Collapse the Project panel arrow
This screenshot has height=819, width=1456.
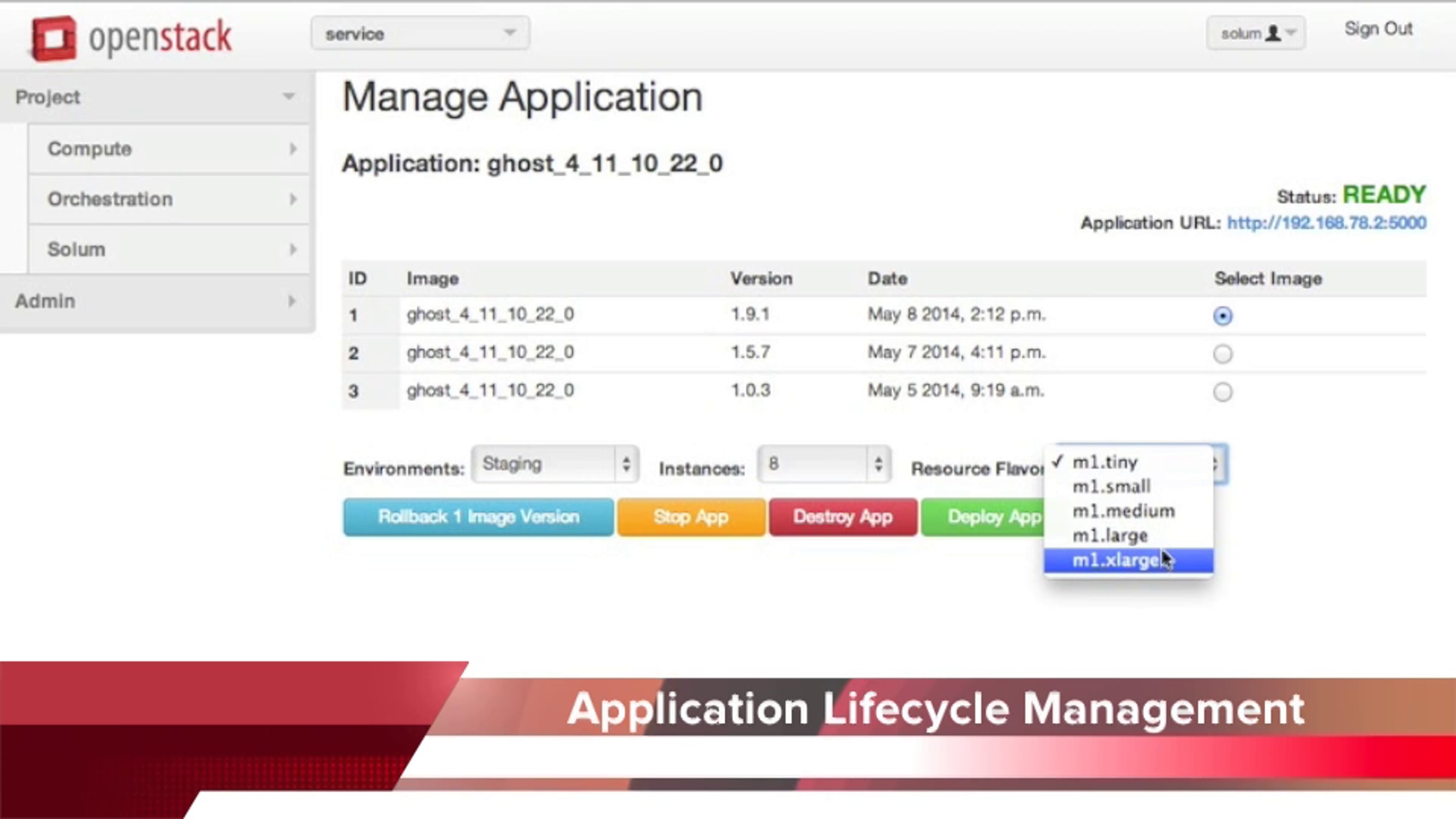tap(289, 97)
